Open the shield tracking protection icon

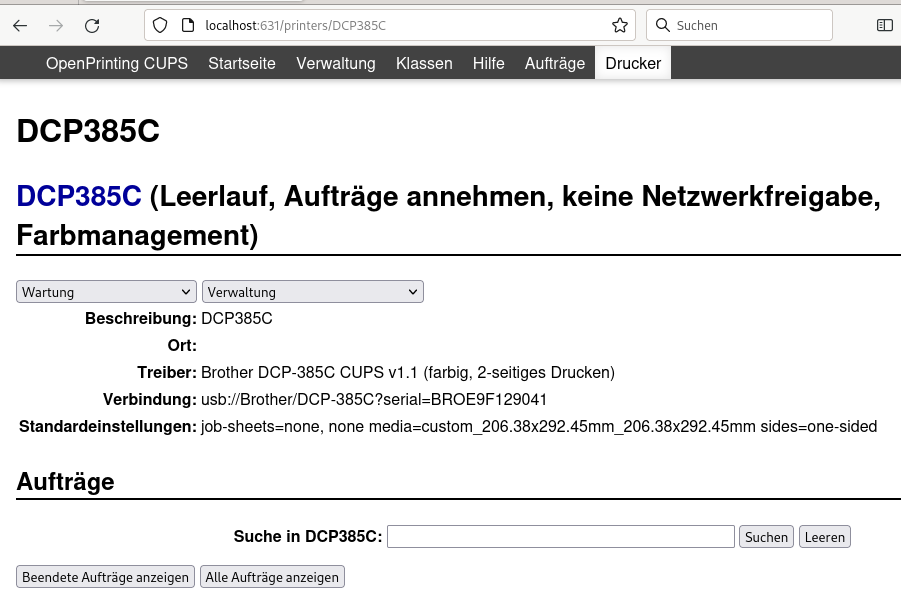tap(160, 25)
